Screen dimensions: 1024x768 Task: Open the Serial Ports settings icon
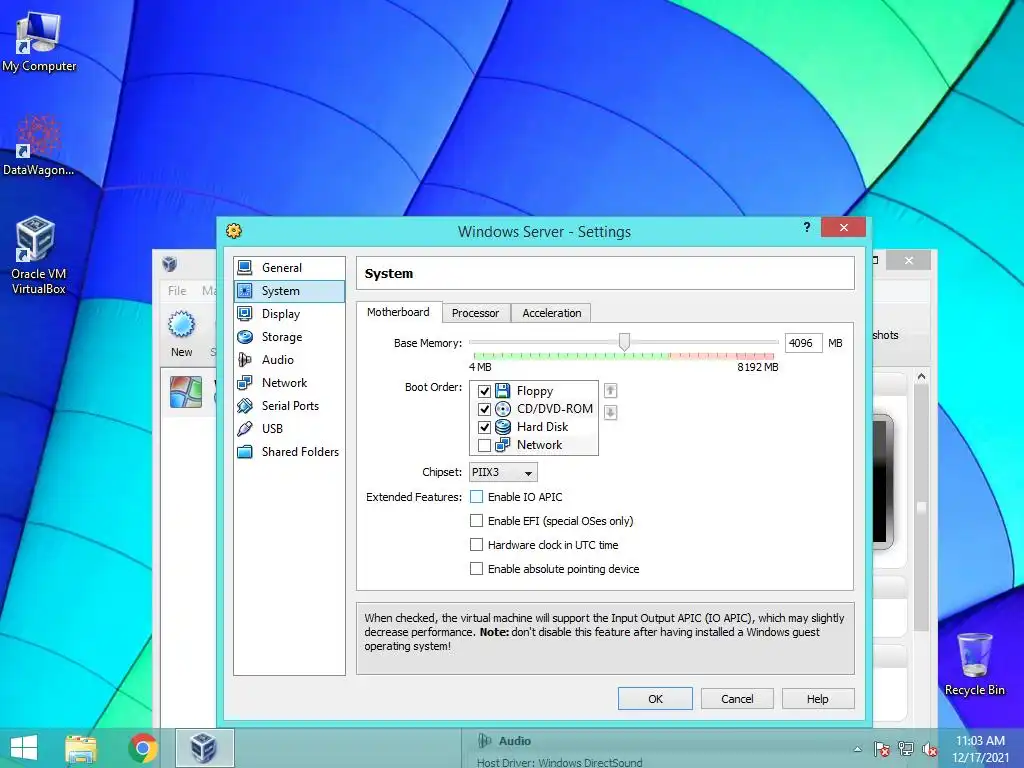(245, 406)
